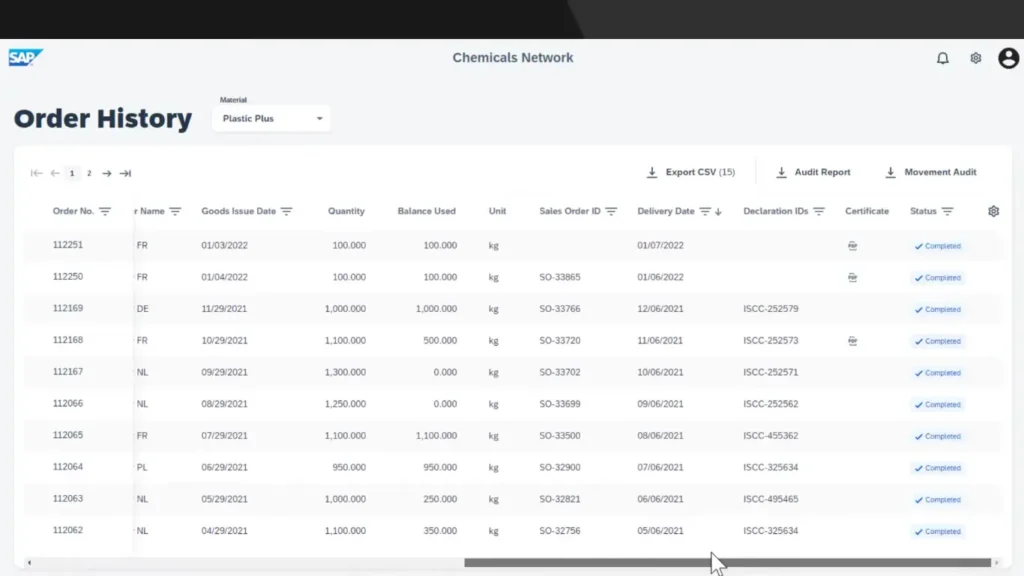This screenshot has width=1024, height=576.
Task: Open certificate for order 112250
Action: 852,278
